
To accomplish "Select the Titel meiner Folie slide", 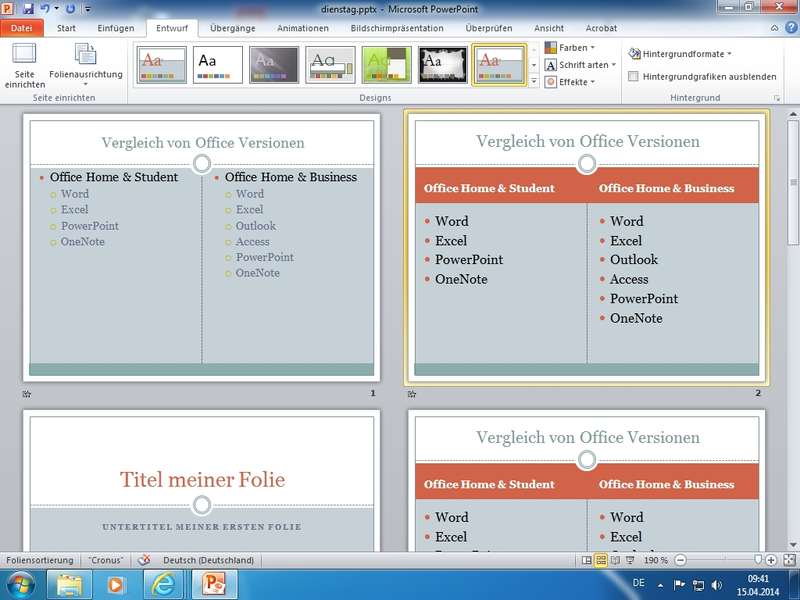I will (x=202, y=481).
